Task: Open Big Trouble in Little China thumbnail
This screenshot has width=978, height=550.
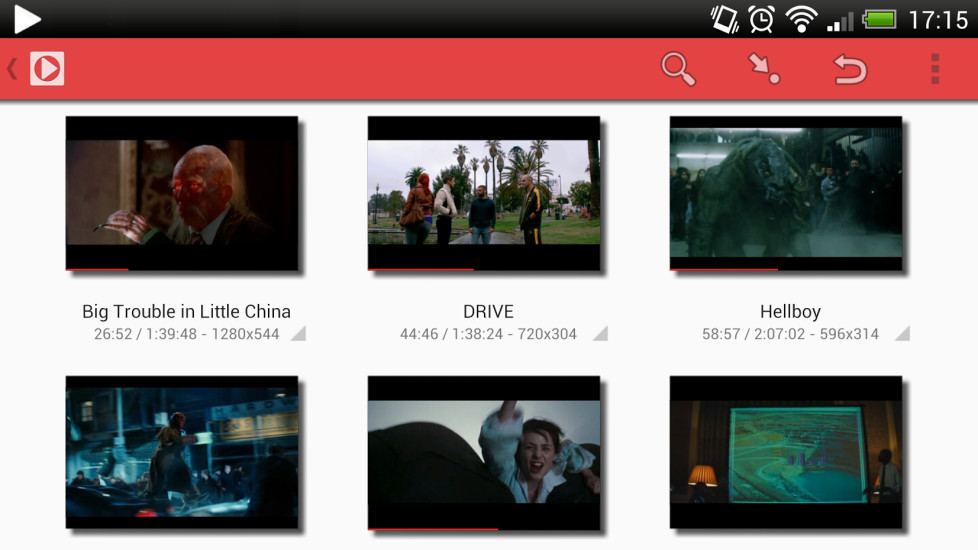Action: (182, 193)
